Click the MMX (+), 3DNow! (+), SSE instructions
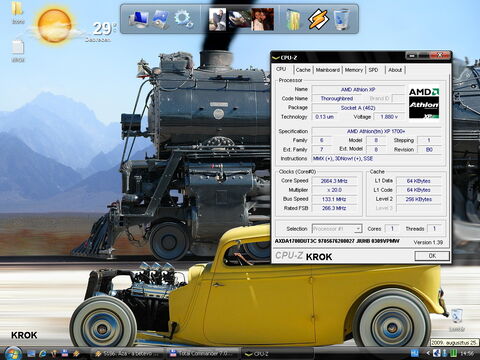The image size is (480, 360). (x=376, y=158)
